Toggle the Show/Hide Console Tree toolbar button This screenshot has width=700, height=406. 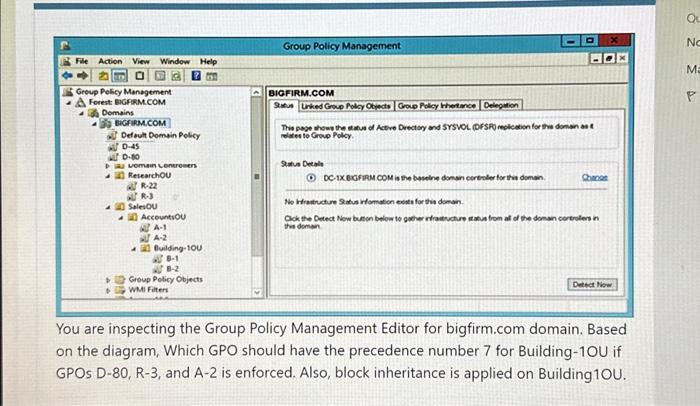tap(120, 76)
